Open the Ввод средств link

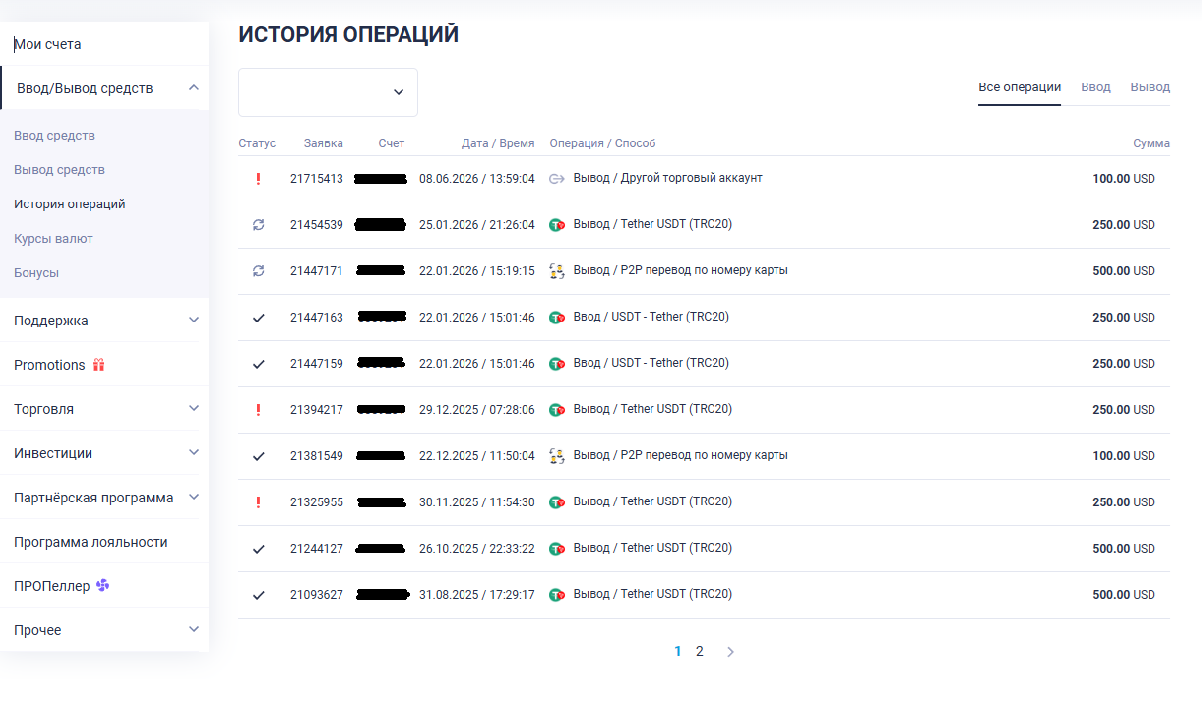(54, 135)
